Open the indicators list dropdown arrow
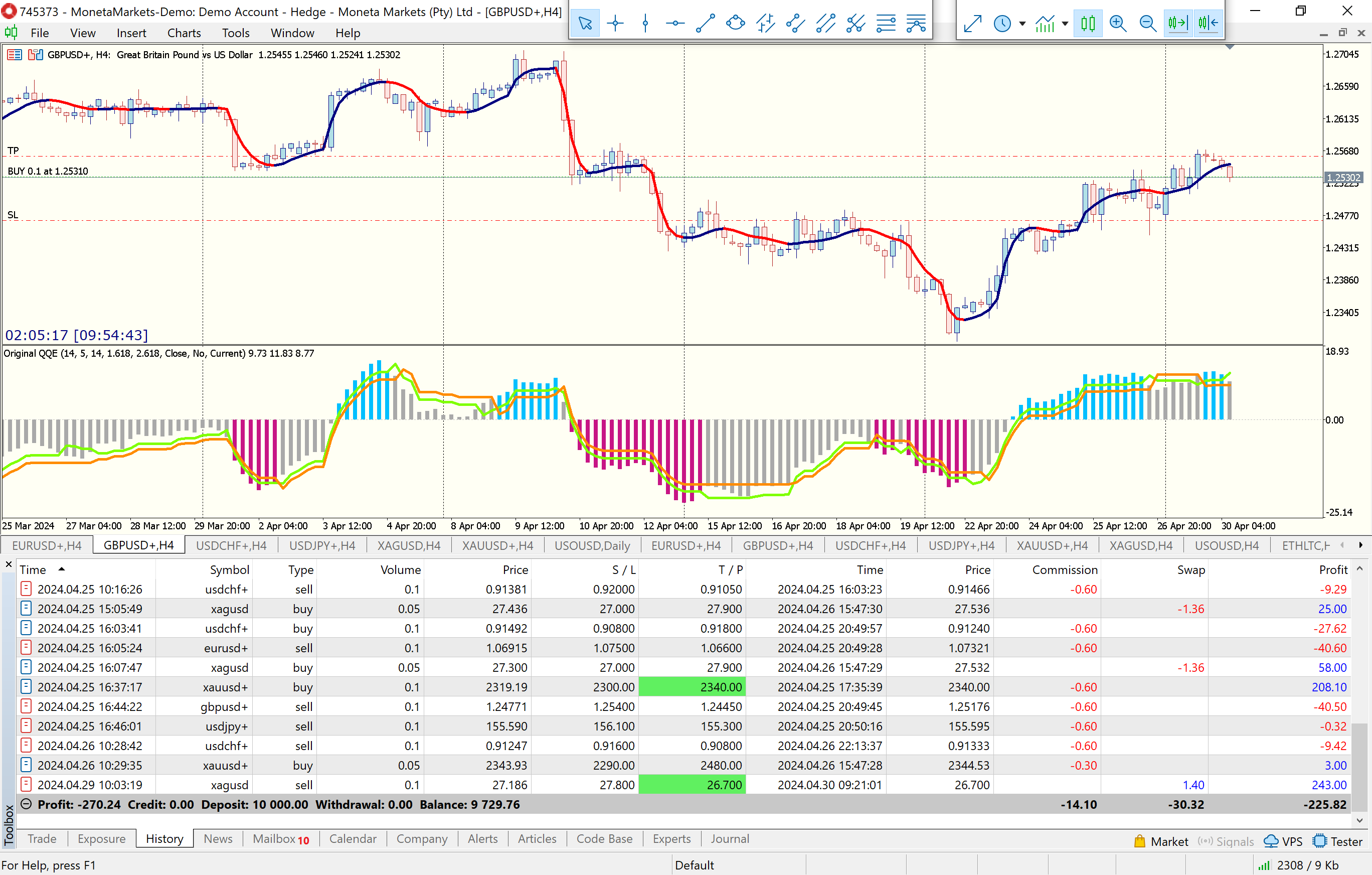The height and width of the screenshot is (875, 1372). pyautogui.click(x=1065, y=24)
